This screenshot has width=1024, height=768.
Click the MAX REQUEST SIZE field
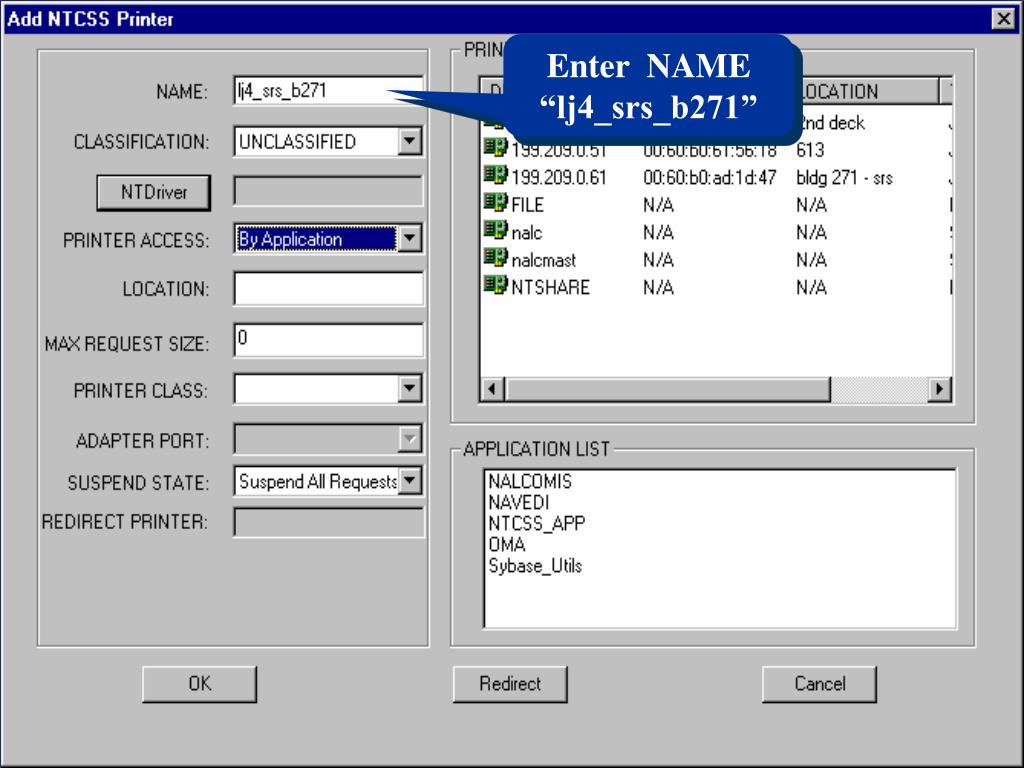[328, 340]
